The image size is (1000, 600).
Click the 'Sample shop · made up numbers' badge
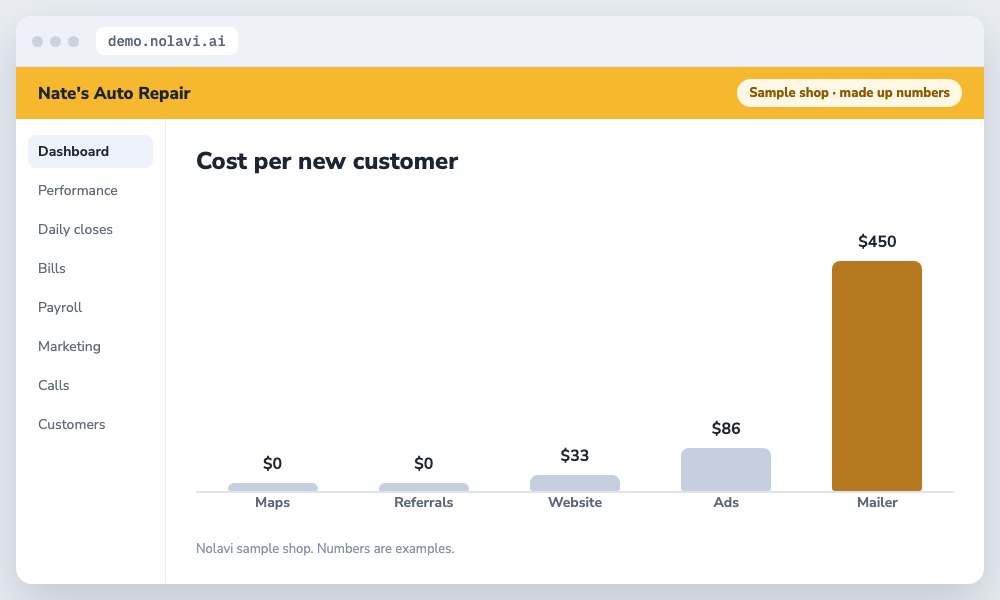click(849, 92)
